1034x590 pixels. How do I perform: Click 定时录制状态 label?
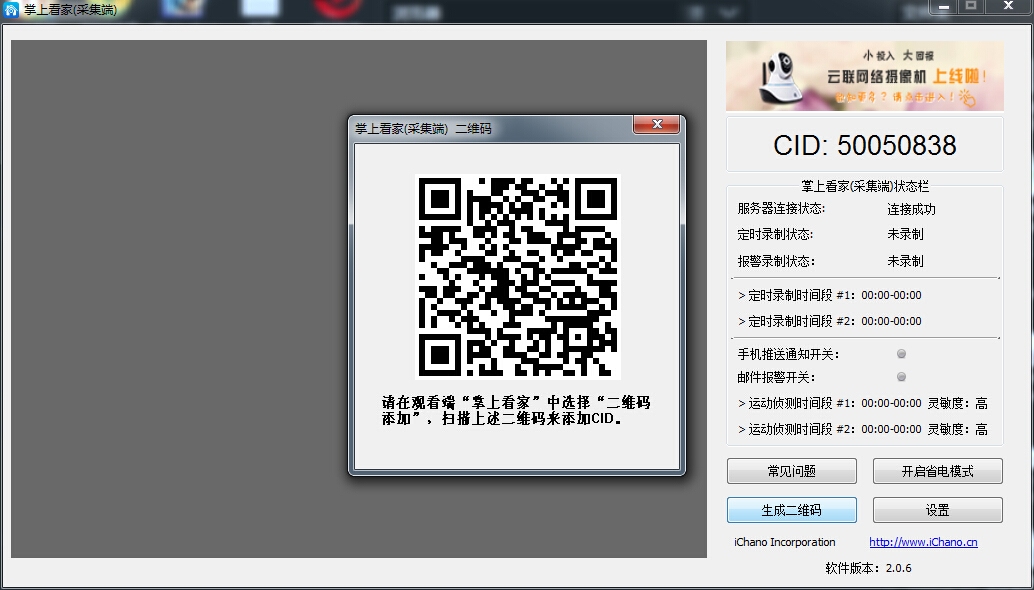pos(776,235)
